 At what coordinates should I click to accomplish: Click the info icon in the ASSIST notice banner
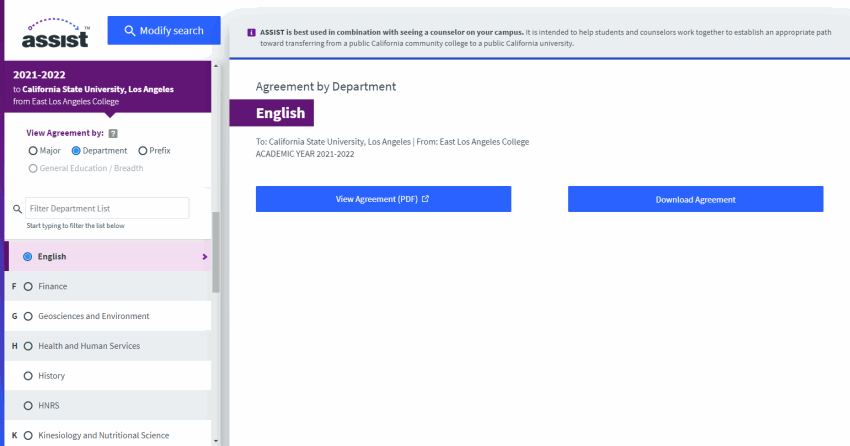[x=251, y=33]
